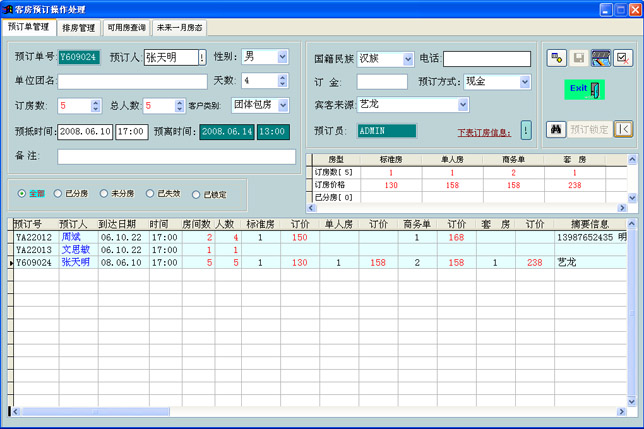The height and width of the screenshot is (429, 644).
Task: Click the binoculars search icon
Action: tap(557, 128)
